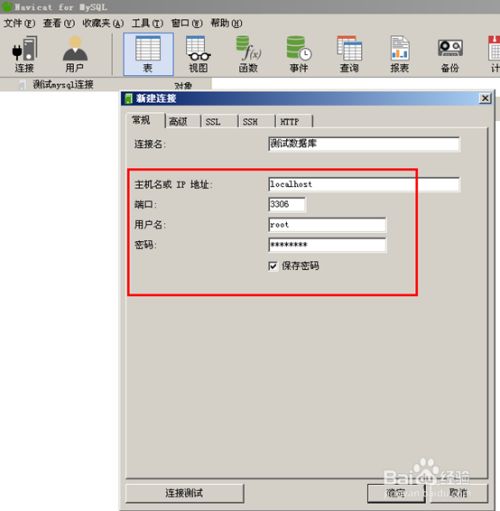This screenshot has width=500, height=511.
Task: Close the 新建连接 dialog
Action: pos(485,98)
